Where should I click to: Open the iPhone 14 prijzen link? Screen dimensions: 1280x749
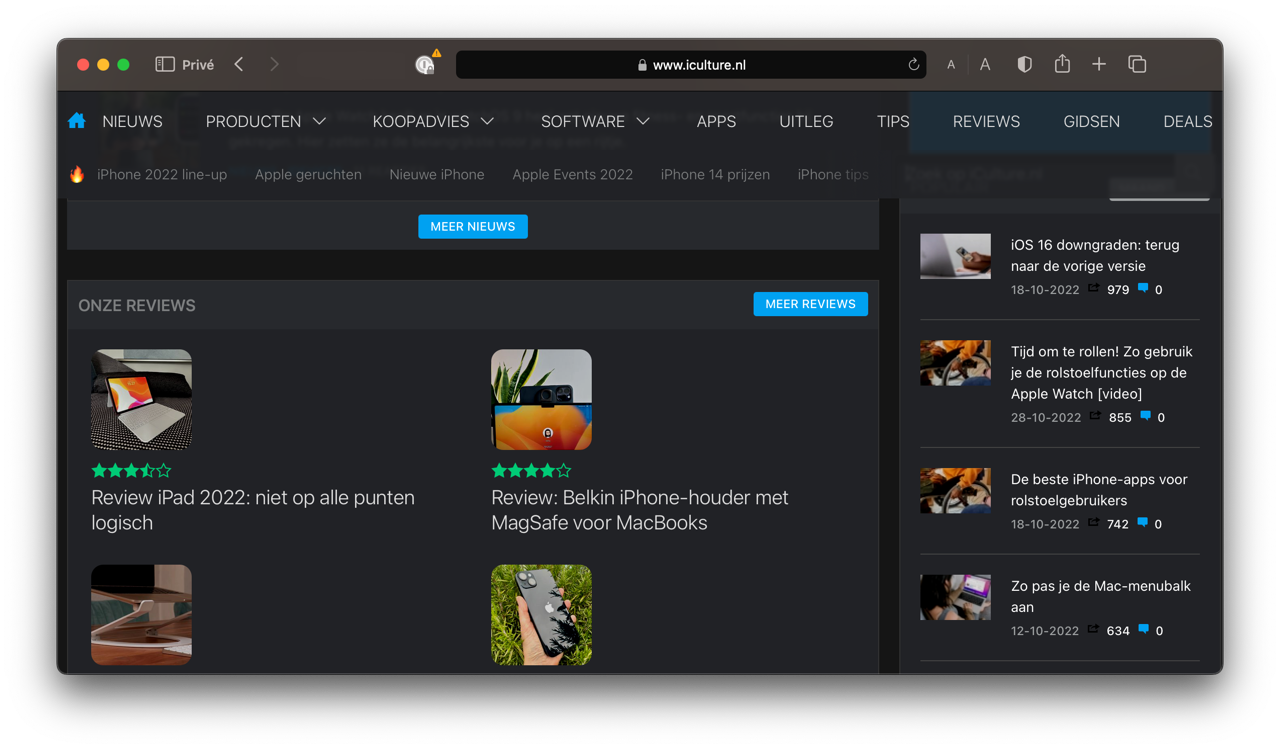click(x=715, y=174)
